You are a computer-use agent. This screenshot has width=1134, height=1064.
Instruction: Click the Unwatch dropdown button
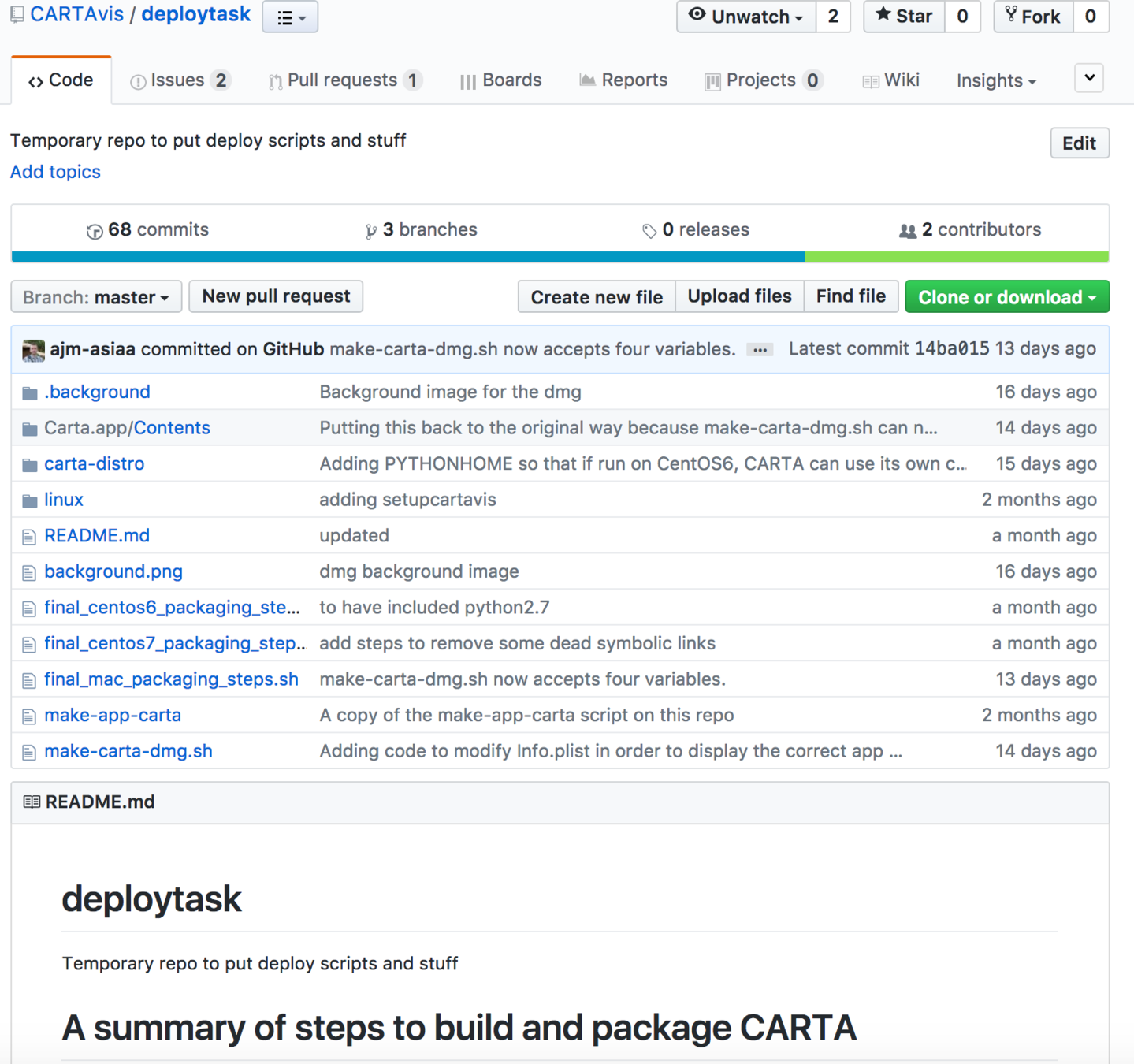(x=746, y=17)
